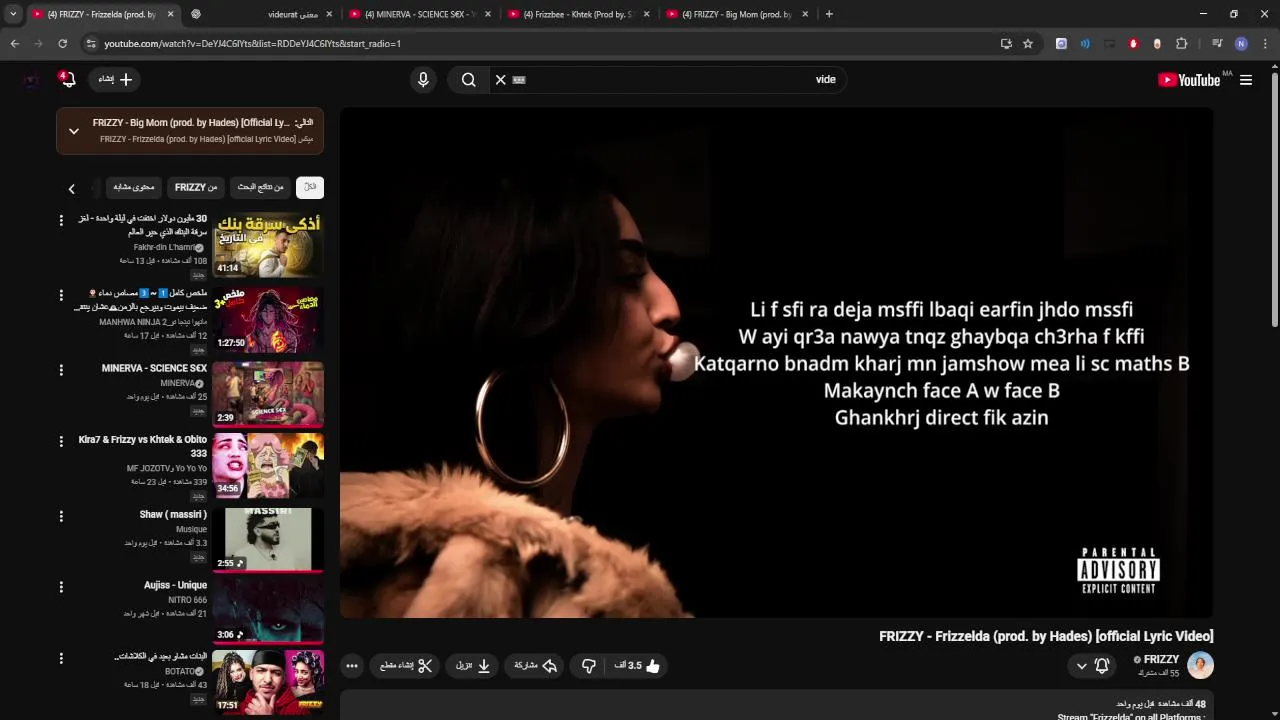
Task: Click the 'Aujiss - Unique' video title
Action: pyautogui.click(x=175, y=585)
